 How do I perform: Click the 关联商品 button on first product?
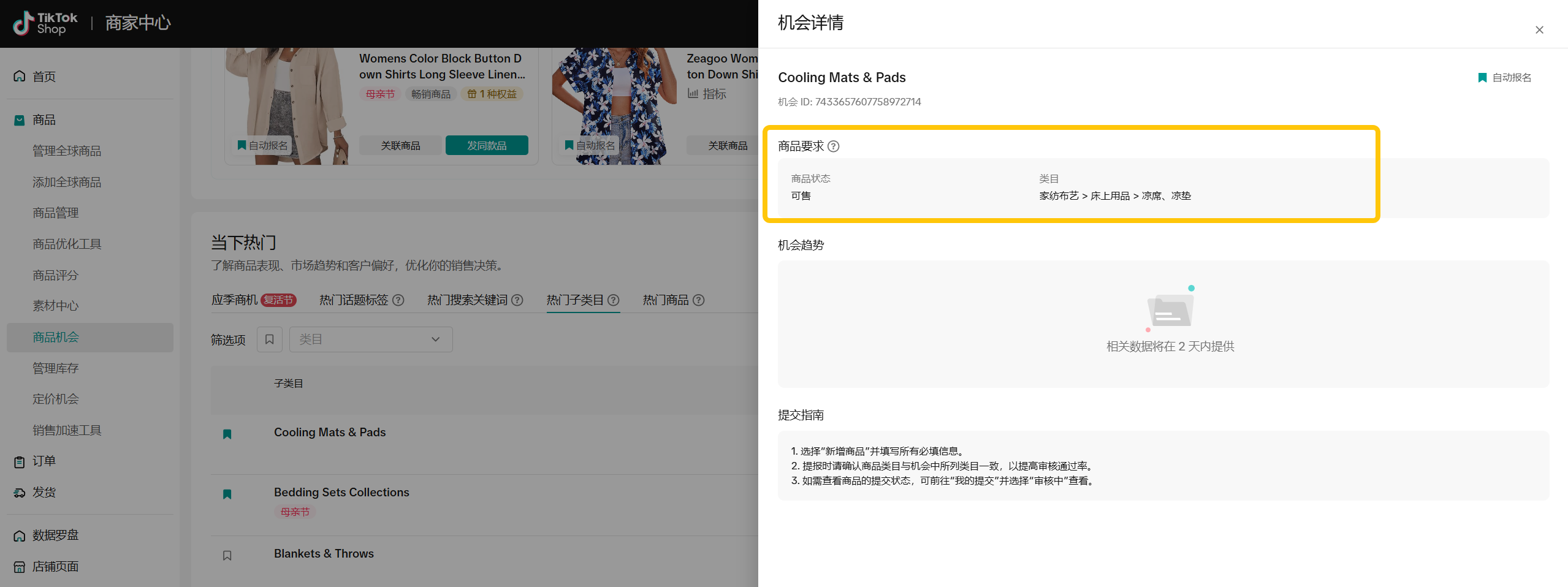click(x=400, y=146)
